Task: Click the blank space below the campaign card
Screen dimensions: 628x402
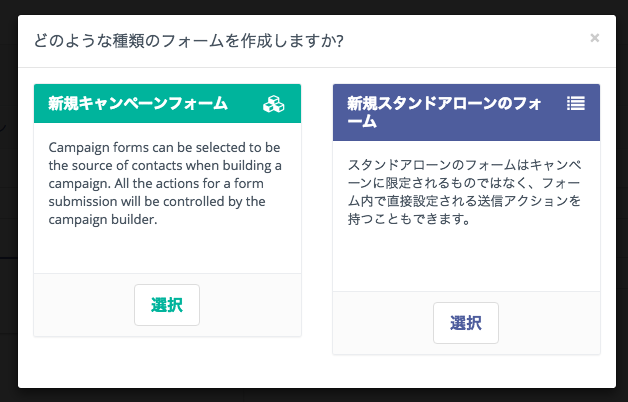Action: pyautogui.click(x=167, y=360)
